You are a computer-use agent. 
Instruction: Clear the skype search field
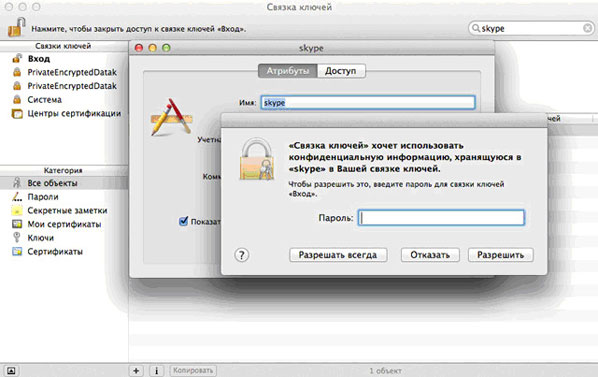(587, 28)
